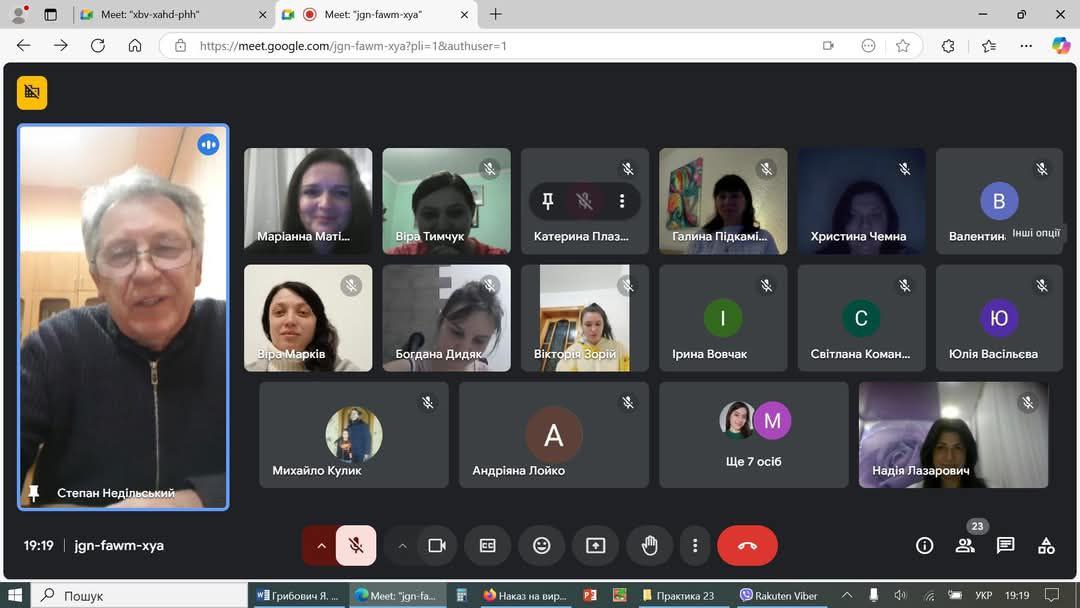Open the emoji reaction picker
This screenshot has width=1080, height=608.
(x=541, y=545)
